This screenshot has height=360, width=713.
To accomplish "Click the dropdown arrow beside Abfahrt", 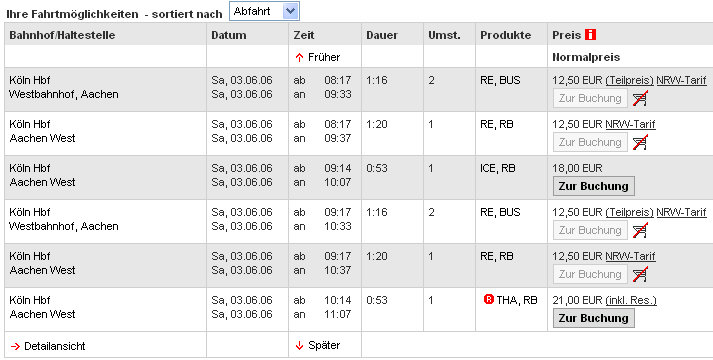I will 291,11.
